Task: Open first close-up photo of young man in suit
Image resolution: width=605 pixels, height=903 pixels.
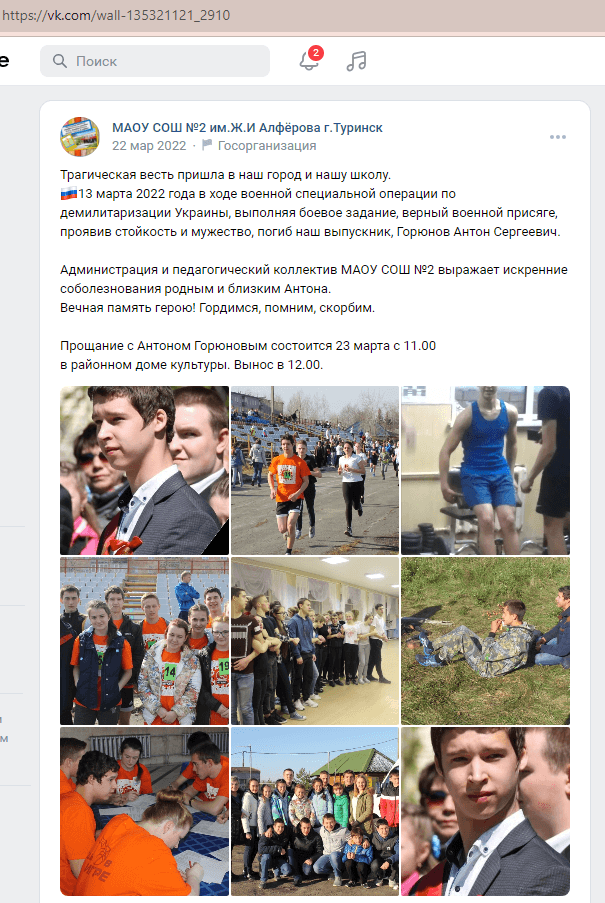Action: click(x=144, y=470)
